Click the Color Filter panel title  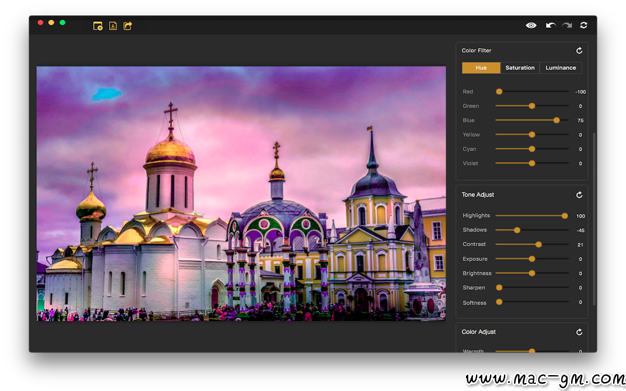pos(476,50)
